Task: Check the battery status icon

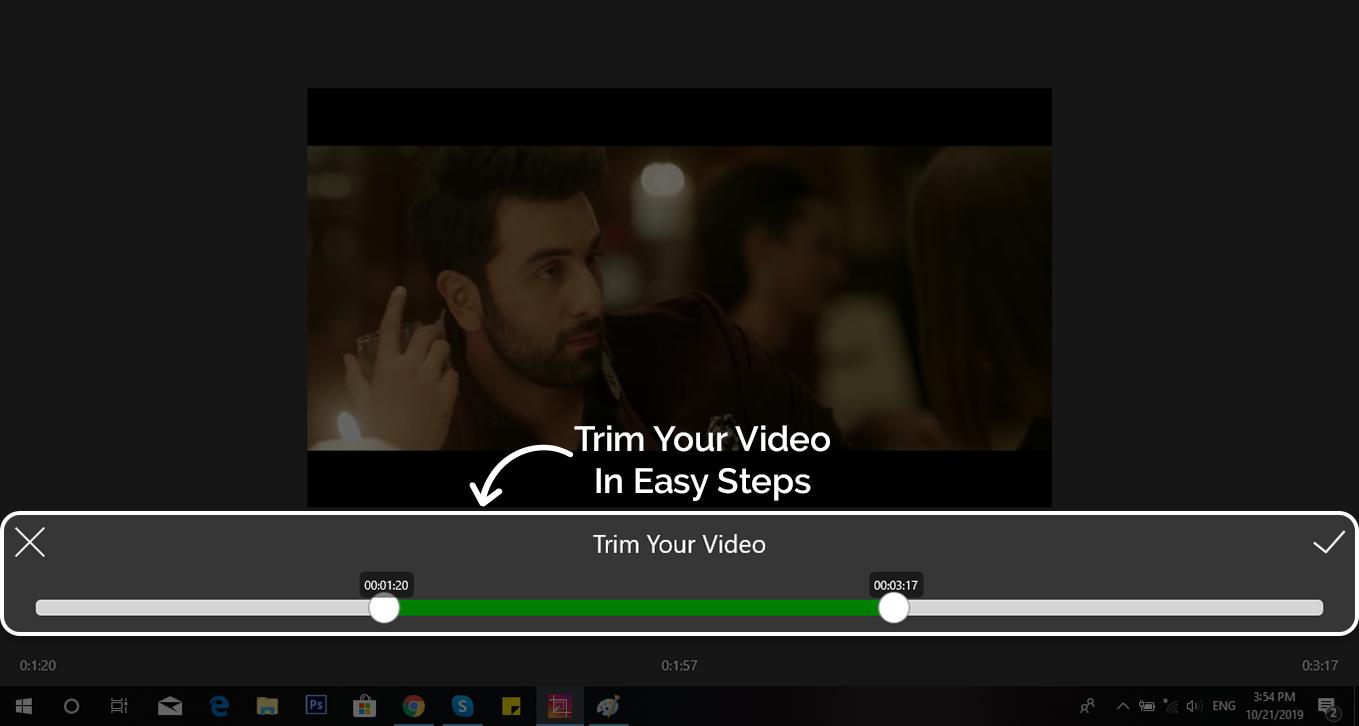Action: pos(1147,706)
